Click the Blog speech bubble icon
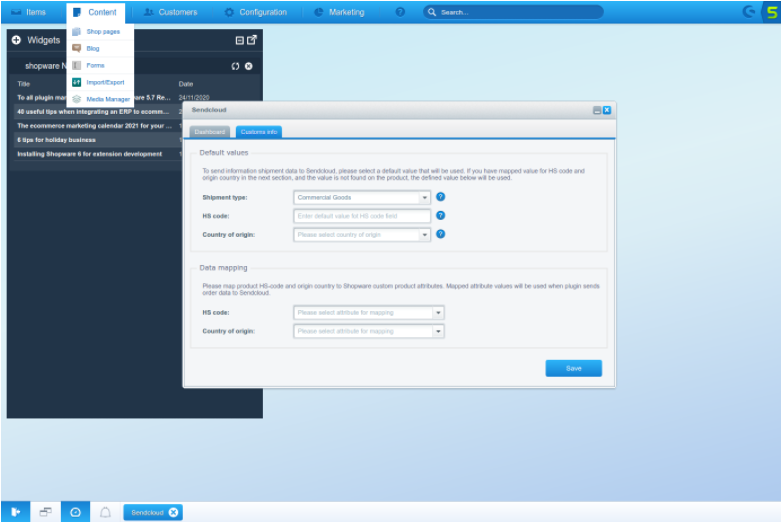The image size is (782, 525). pyautogui.click(x=76, y=48)
